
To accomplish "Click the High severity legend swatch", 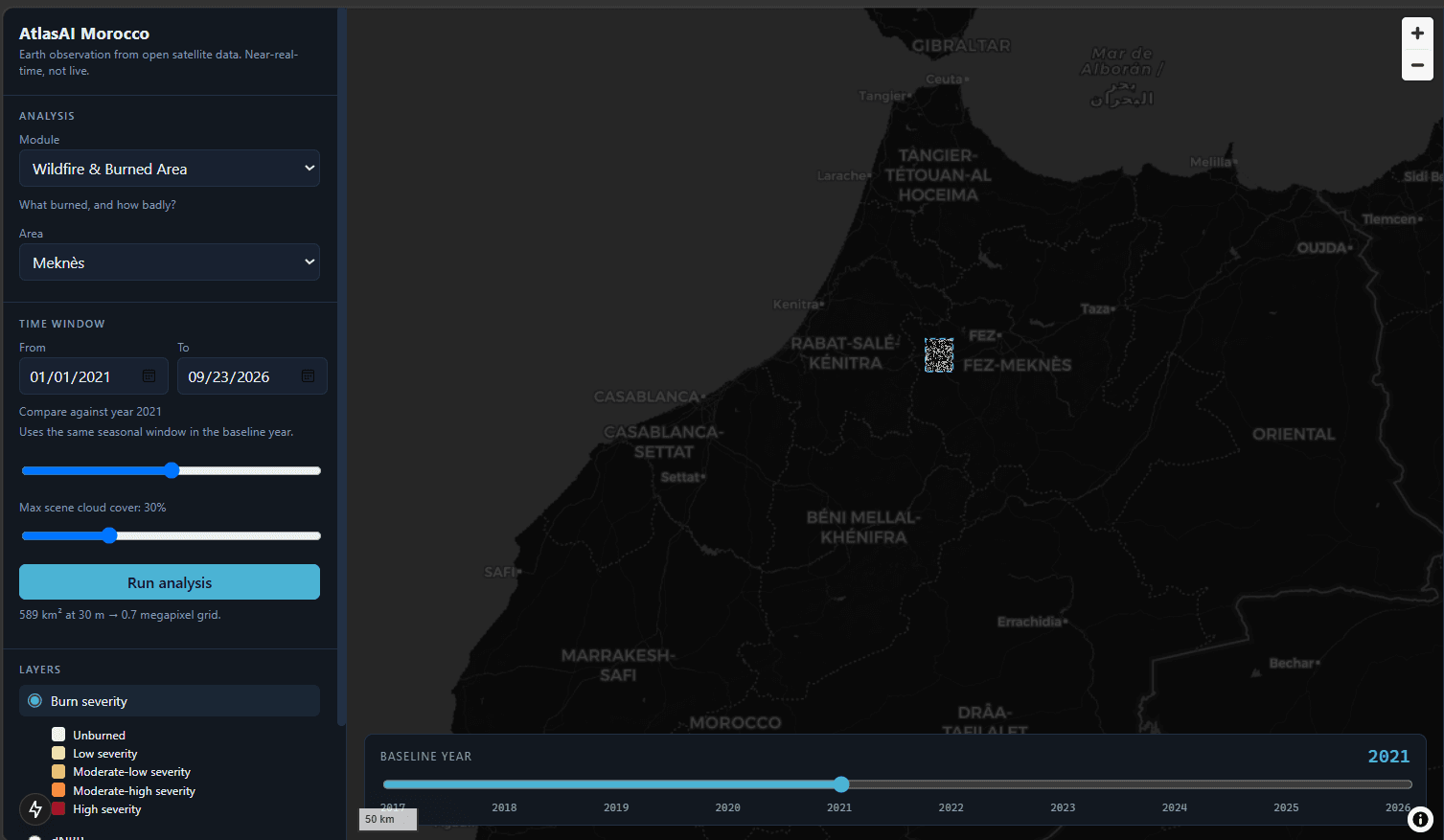I will point(58,809).
